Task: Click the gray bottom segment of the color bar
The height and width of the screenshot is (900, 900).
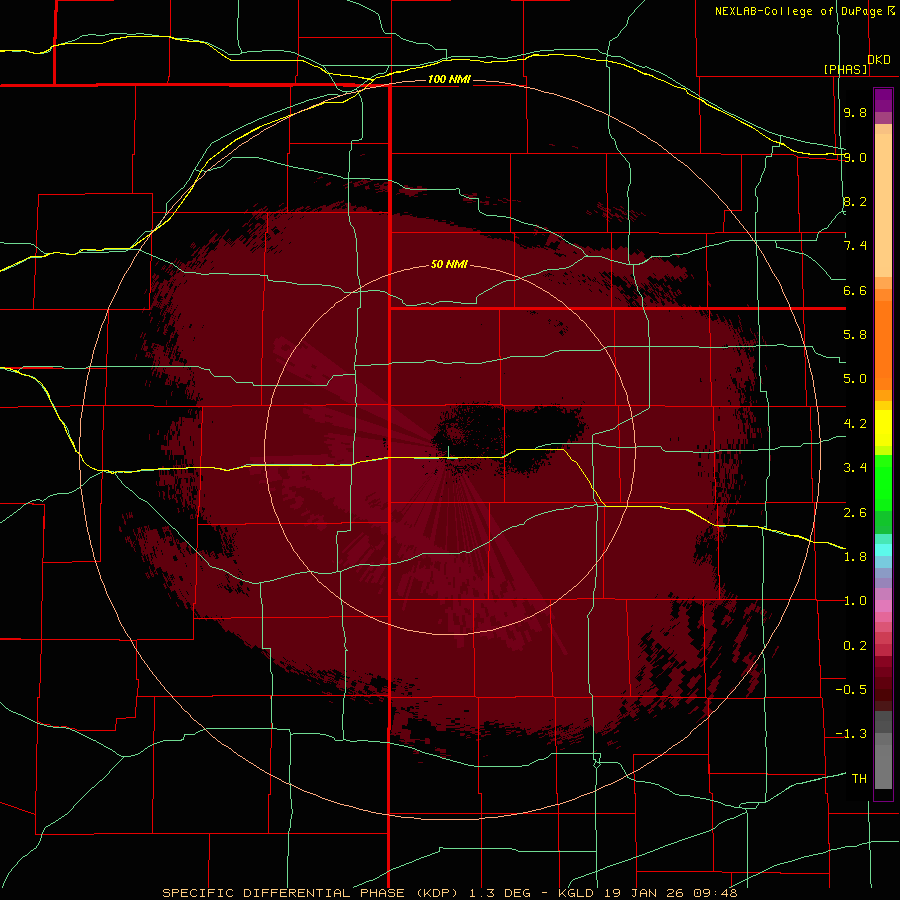Action: [883, 766]
